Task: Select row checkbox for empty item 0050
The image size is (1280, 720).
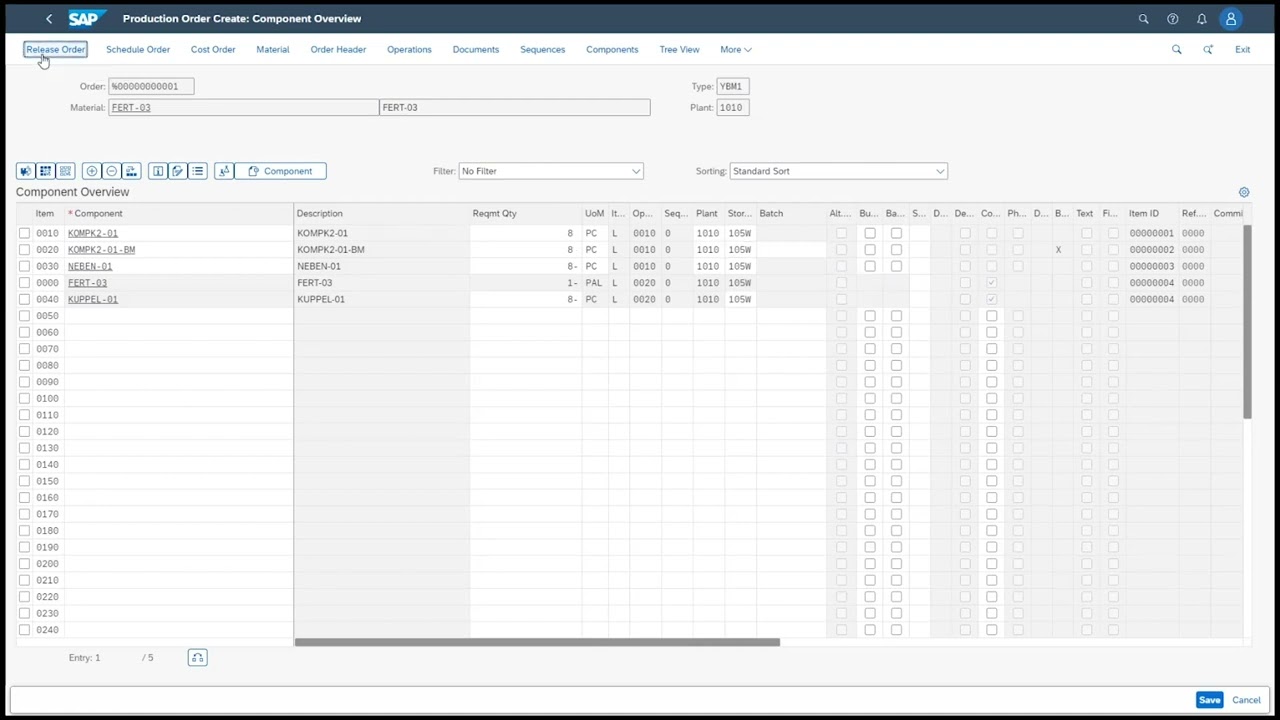Action: click(x=24, y=316)
